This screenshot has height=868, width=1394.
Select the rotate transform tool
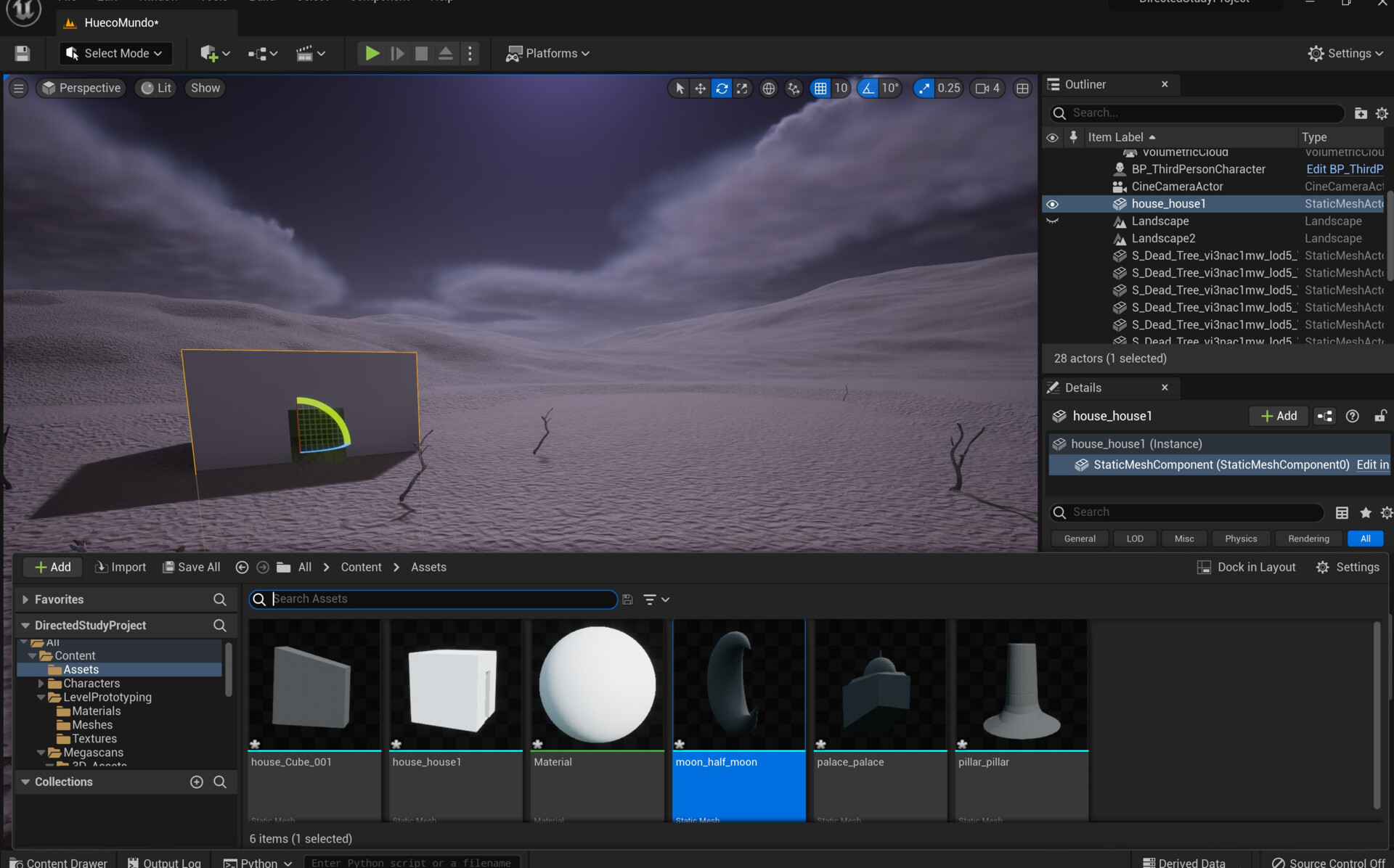721,89
